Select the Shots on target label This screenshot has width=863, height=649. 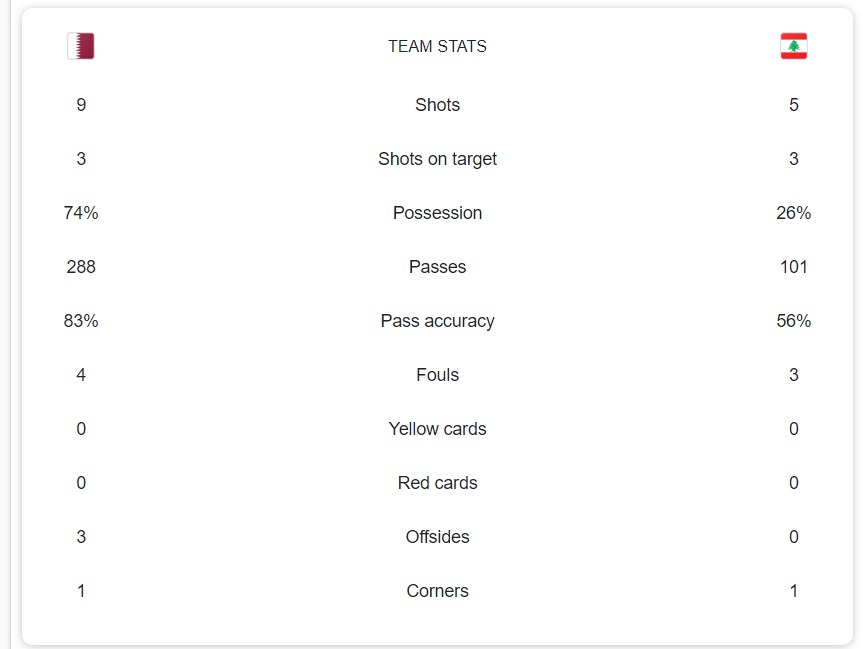pyautogui.click(x=437, y=159)
